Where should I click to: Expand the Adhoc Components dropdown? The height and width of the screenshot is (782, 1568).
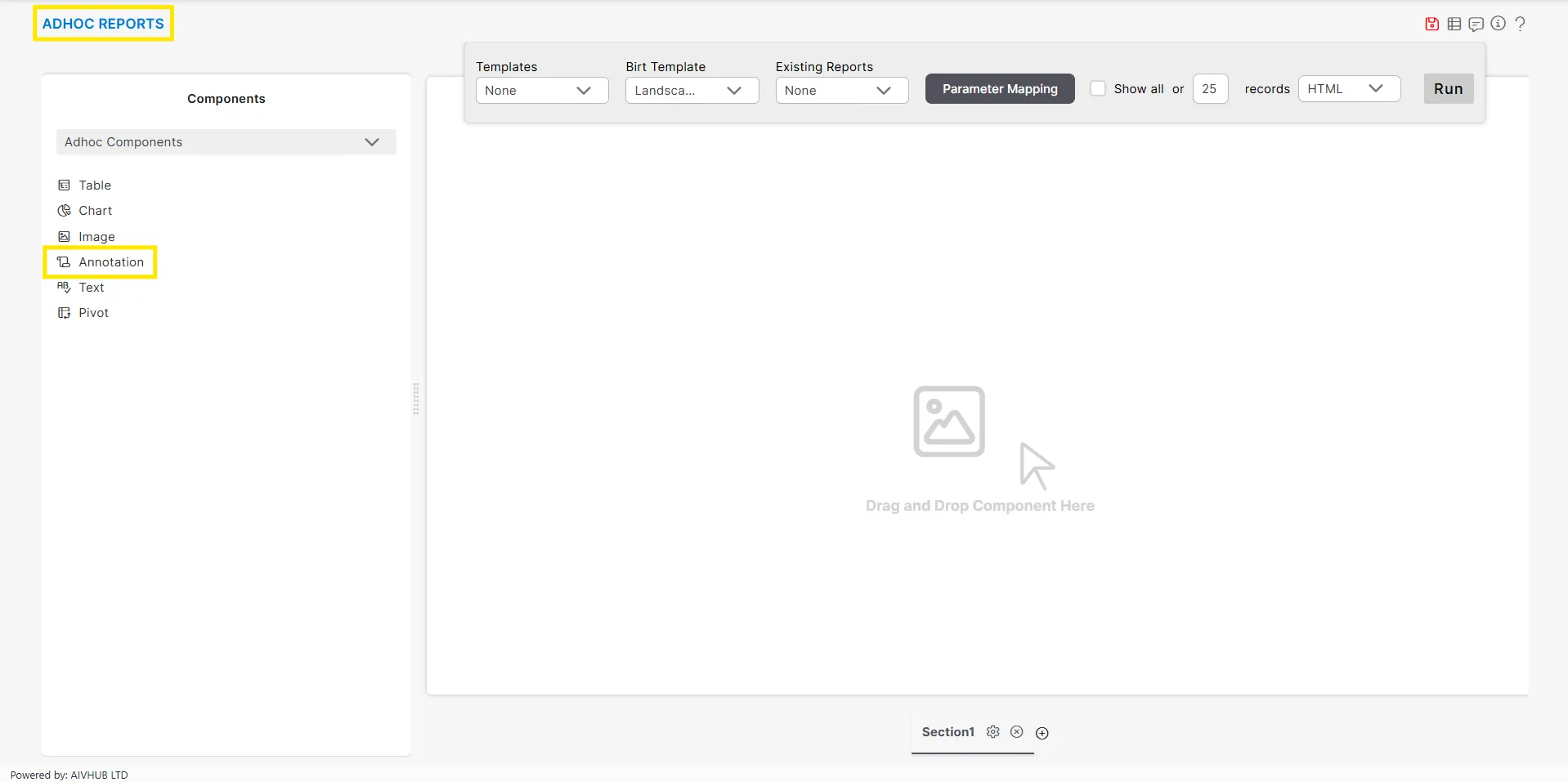coord(226,142)
